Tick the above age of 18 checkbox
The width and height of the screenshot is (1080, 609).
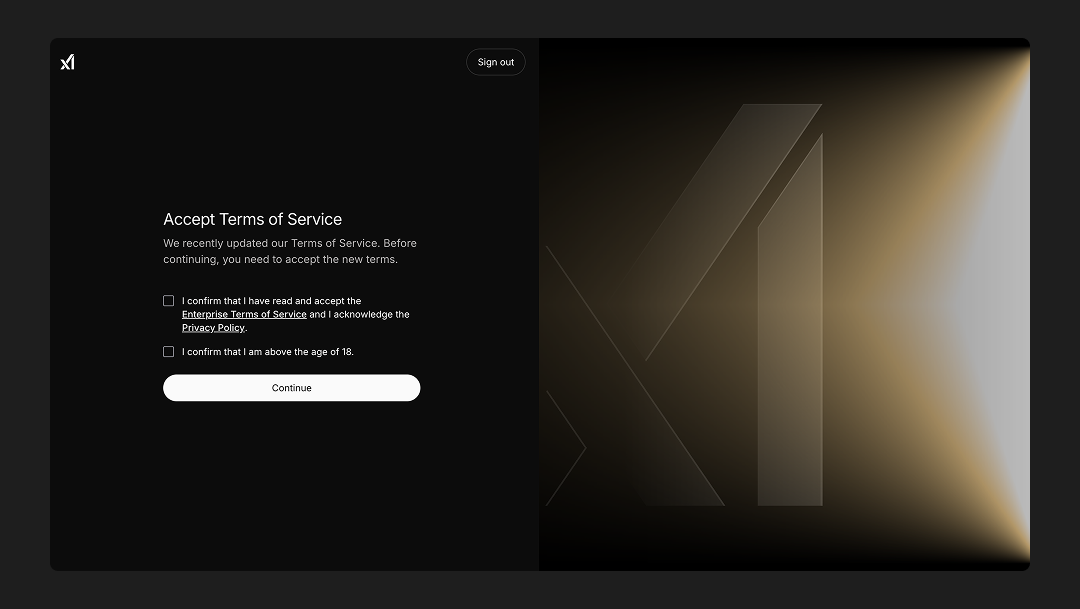tap(169, 351)
